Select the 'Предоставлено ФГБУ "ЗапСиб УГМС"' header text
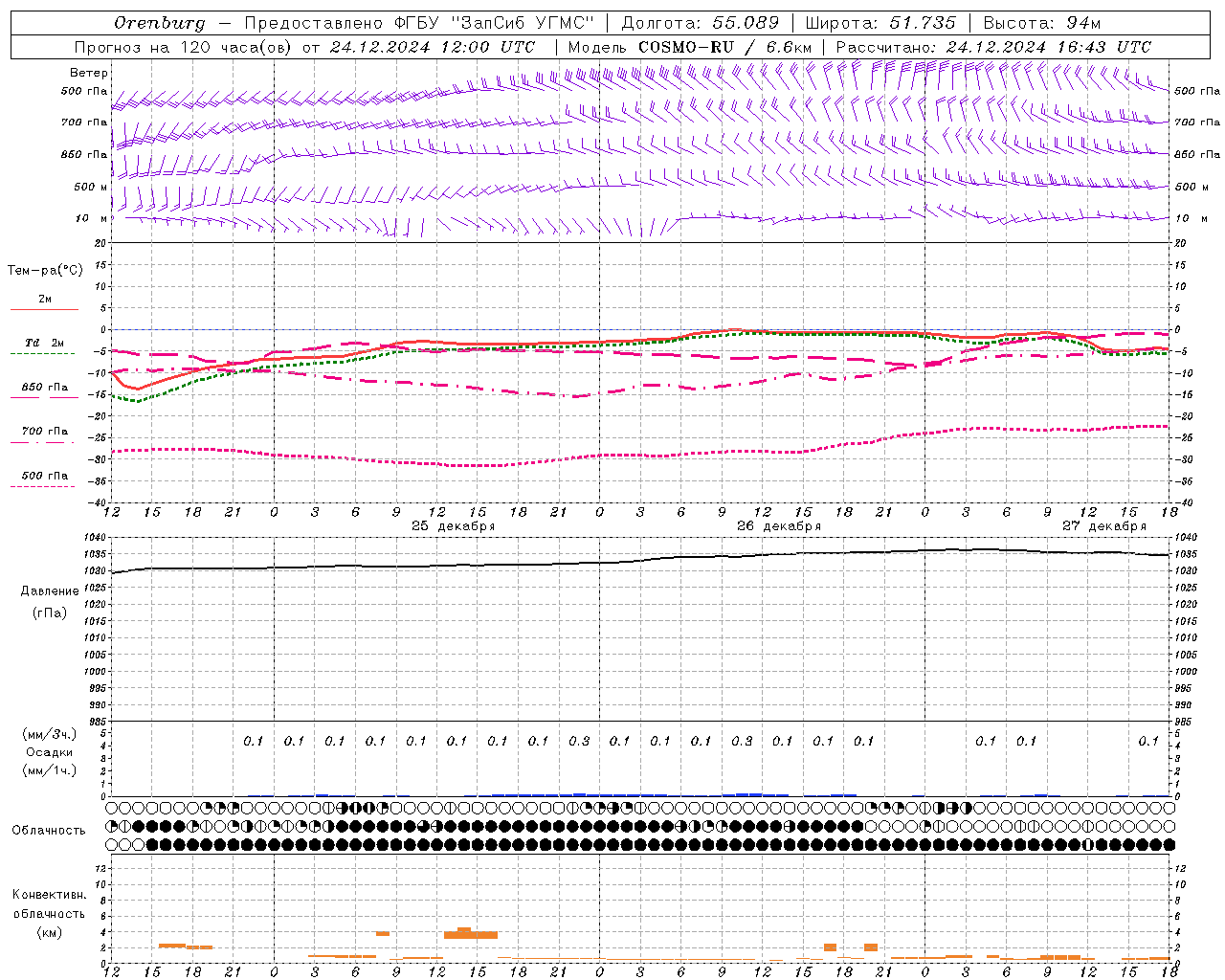The width and height of the screenshot is (1225, 980). 419,23
